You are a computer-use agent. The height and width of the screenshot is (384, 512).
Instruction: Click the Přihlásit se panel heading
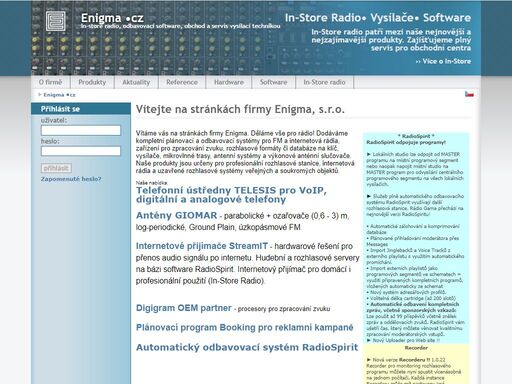click(60, 109)
